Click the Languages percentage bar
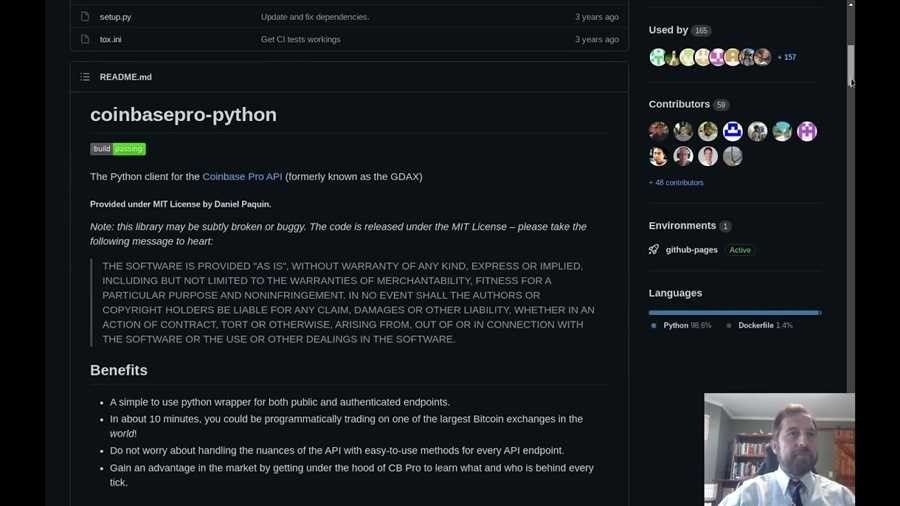Viewport: 900px width, 506px height. pos(735,313)
